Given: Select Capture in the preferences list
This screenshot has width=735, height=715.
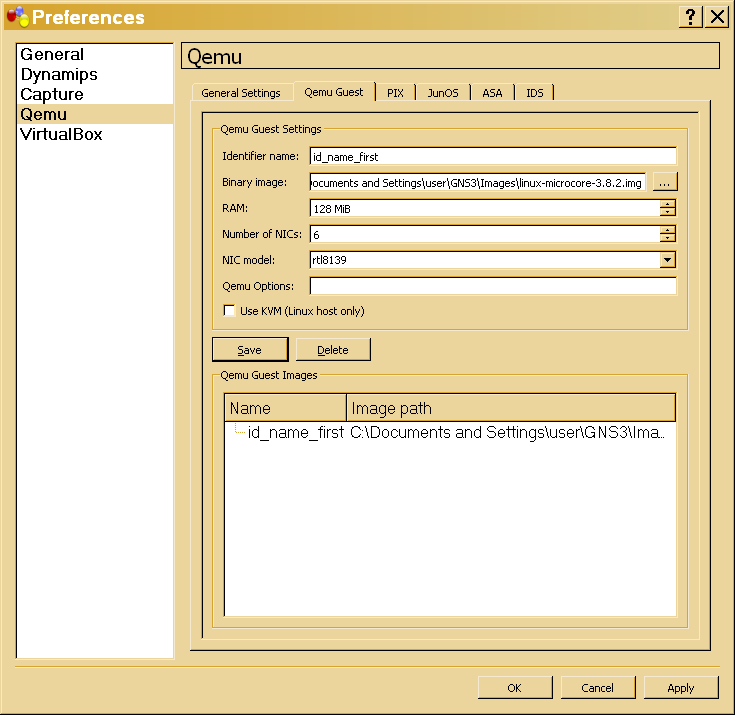Looking at the screenshot, I should click(95, 94).
